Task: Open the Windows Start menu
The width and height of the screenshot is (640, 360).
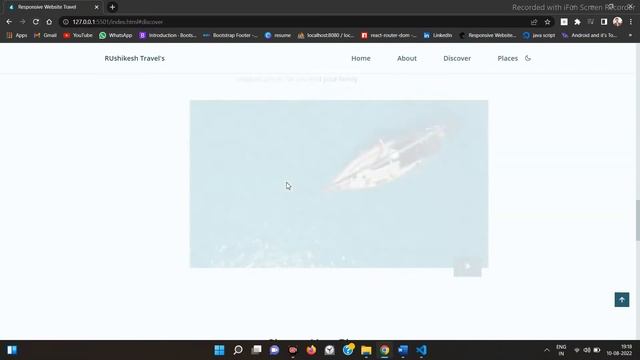Action: pos(219,350)
